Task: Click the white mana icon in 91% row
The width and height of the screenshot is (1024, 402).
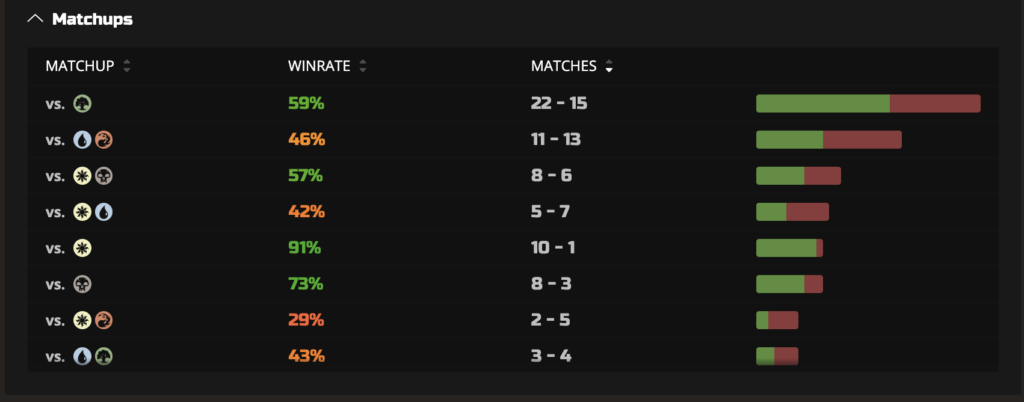Action: [83, 248]
